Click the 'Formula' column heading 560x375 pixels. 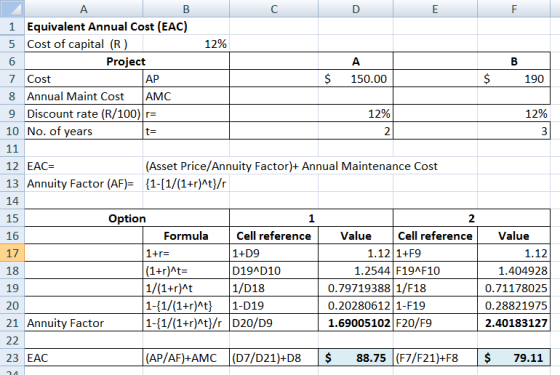tap(186, 236)
